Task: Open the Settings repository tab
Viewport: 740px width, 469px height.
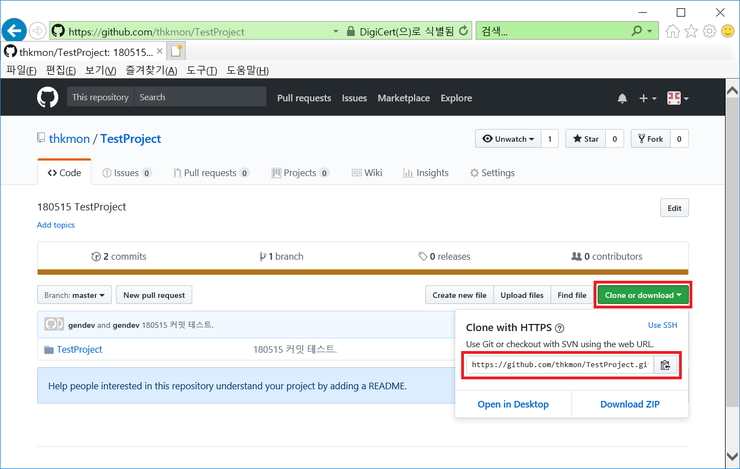Action: [x=492, y=173]
